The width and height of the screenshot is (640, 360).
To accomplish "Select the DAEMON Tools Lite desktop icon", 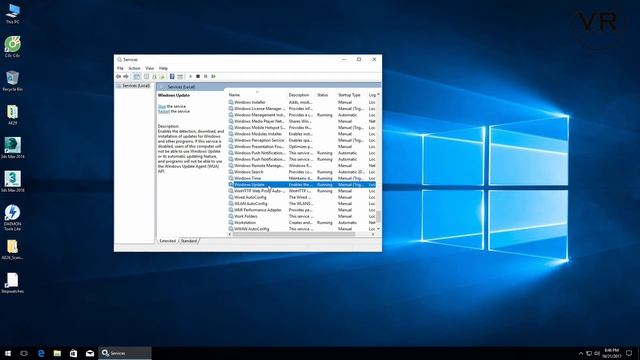I will point(12,218).
